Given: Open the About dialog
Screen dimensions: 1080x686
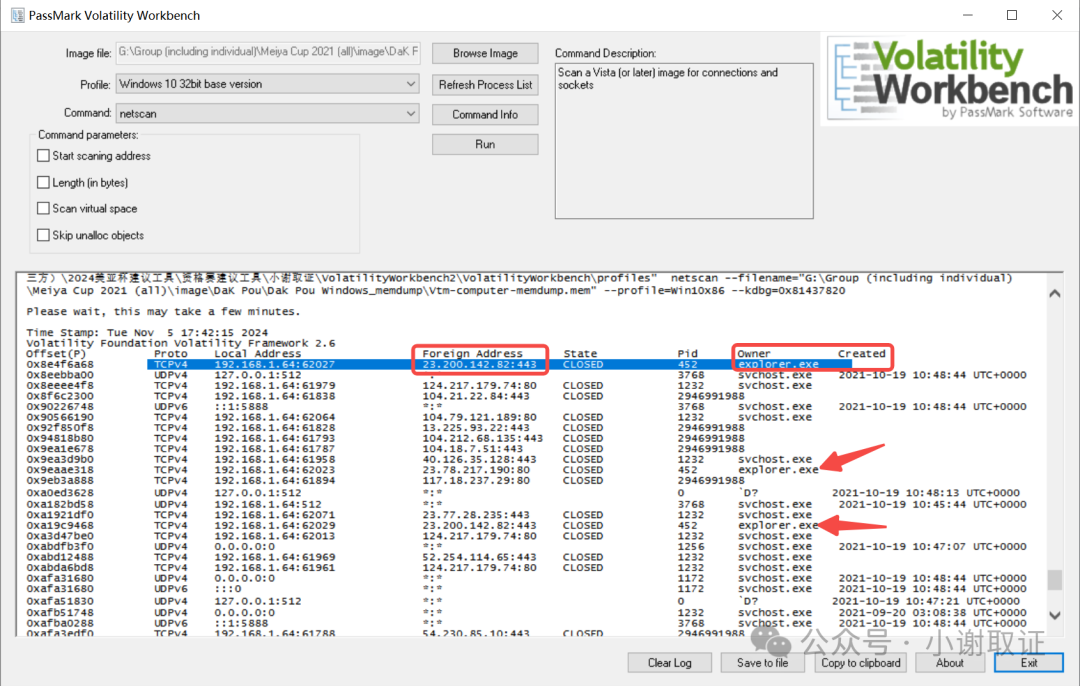Looking at the screenshot, I should pyautogui.click(x=949, y=663).
